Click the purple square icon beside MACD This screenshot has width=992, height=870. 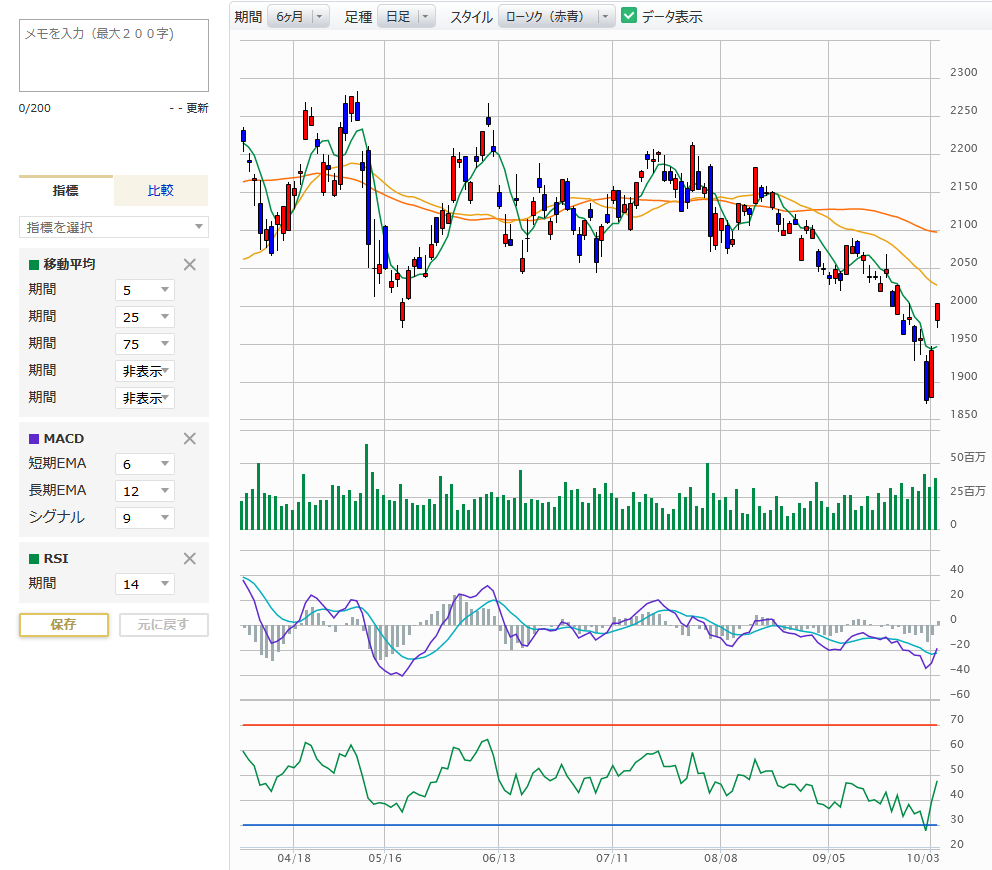point(34,439)
